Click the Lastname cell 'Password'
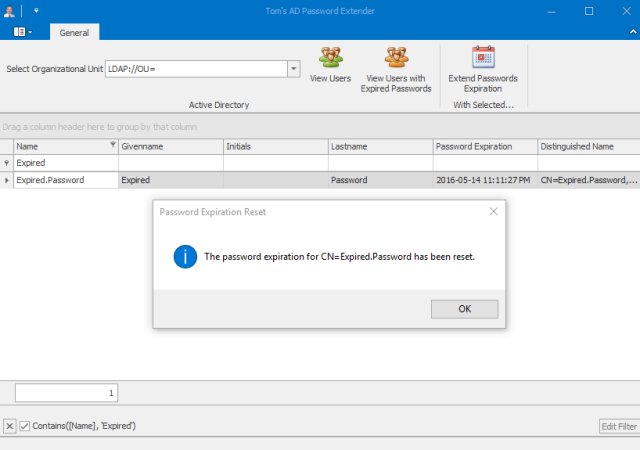 (380, 180)
